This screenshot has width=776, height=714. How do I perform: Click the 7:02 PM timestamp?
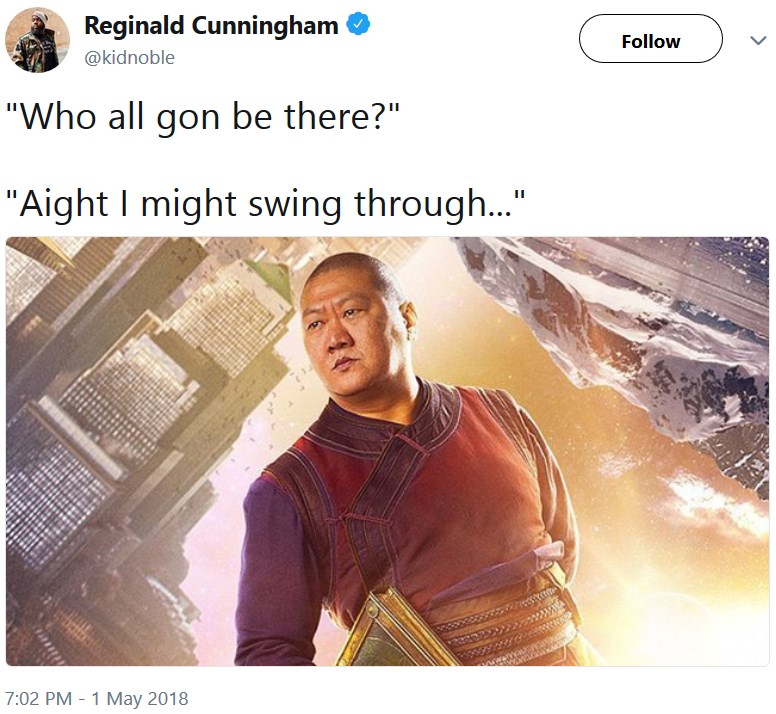(39, 699)
